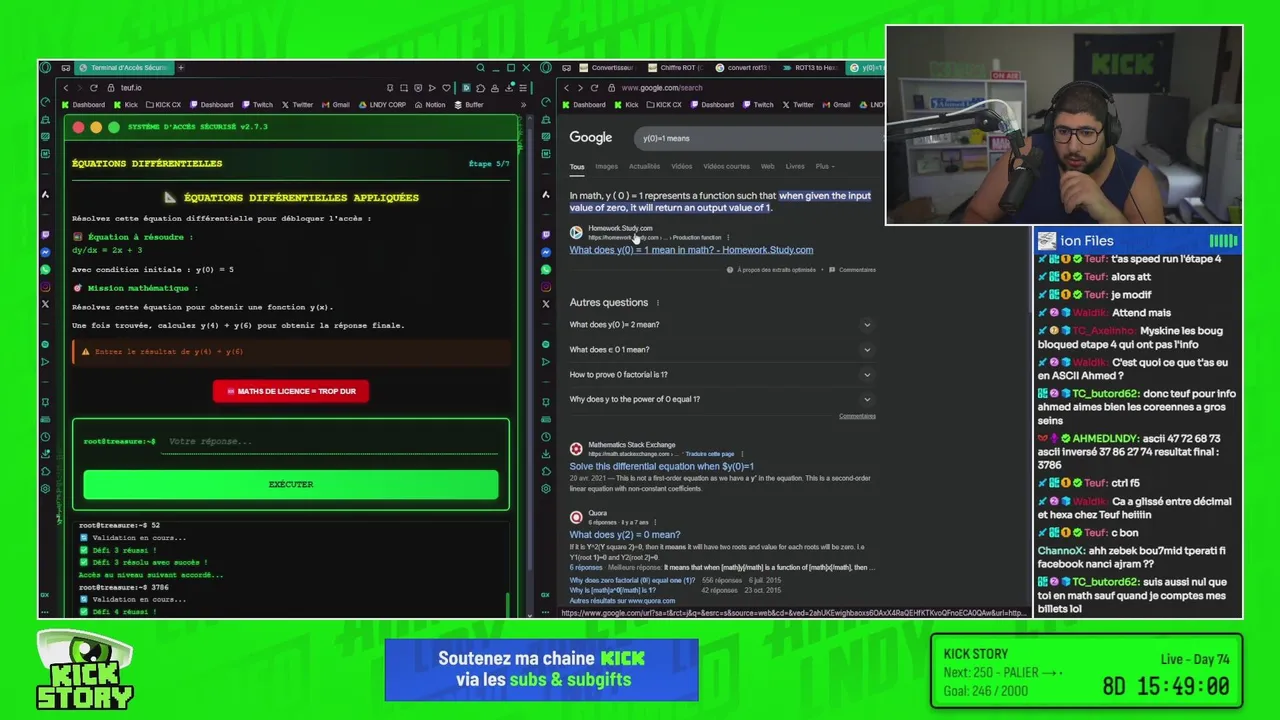
Task: Click the EXÉCUTER button in the terminal page
Action: (x=291, y=484)
